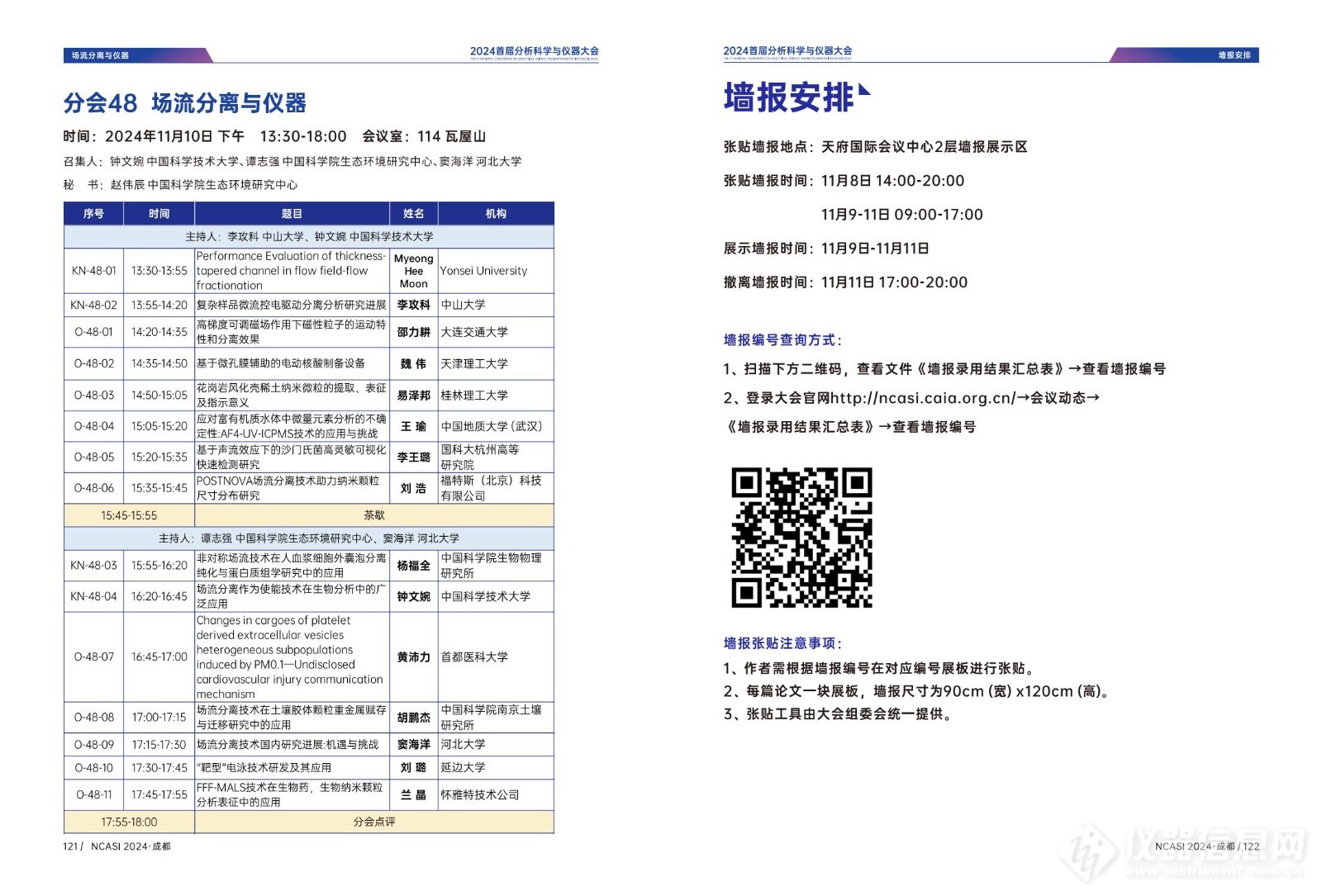Click speaker name '李攻科'
Image resolution: width=1322 pixels, height=896 pixels.
pyautogui.click(x=414, y=305)
